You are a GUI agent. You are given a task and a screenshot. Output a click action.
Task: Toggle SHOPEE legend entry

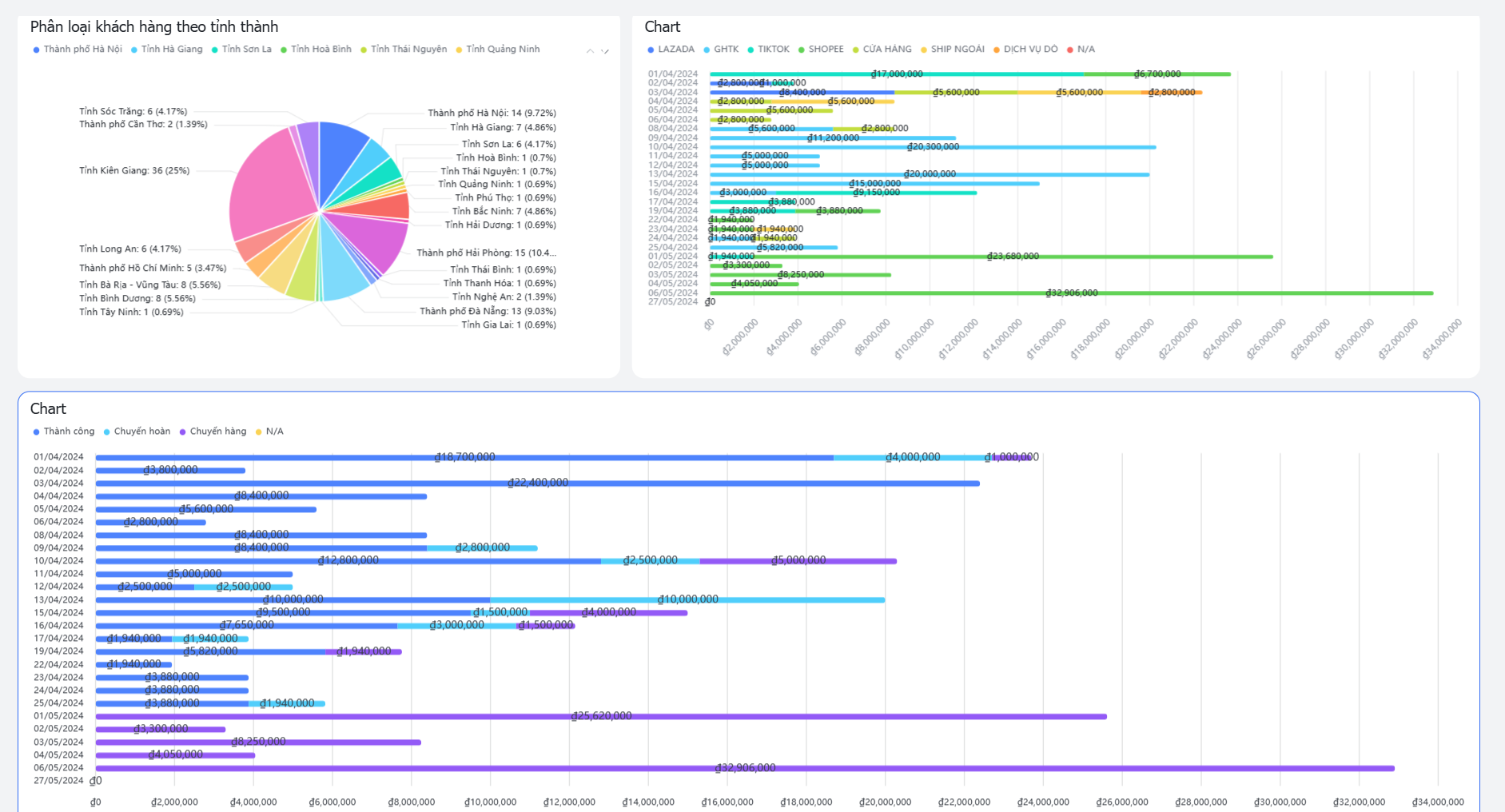(821, 50)
